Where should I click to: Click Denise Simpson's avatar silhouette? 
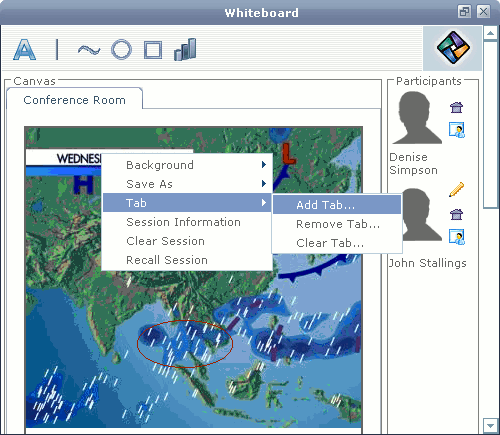418,118
